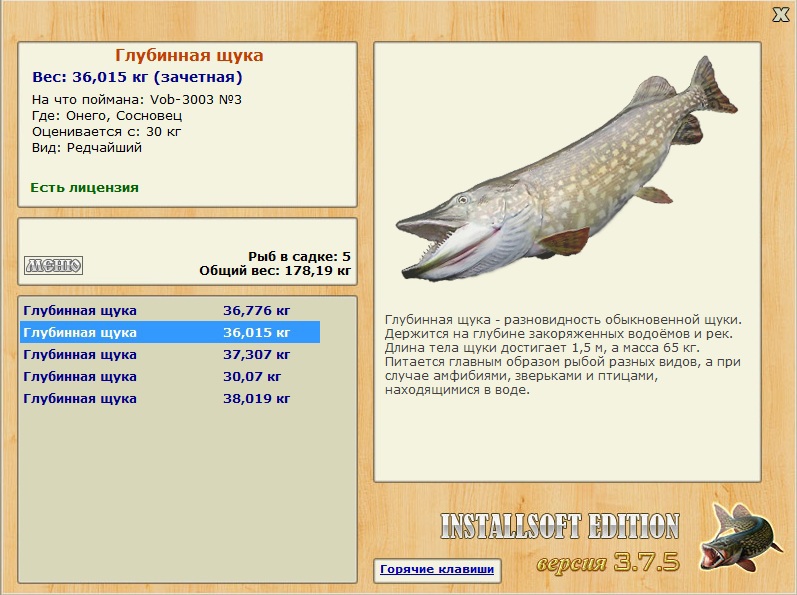797x595 pixels.
Task: Click the large pike fish picture
Action: 566,169
